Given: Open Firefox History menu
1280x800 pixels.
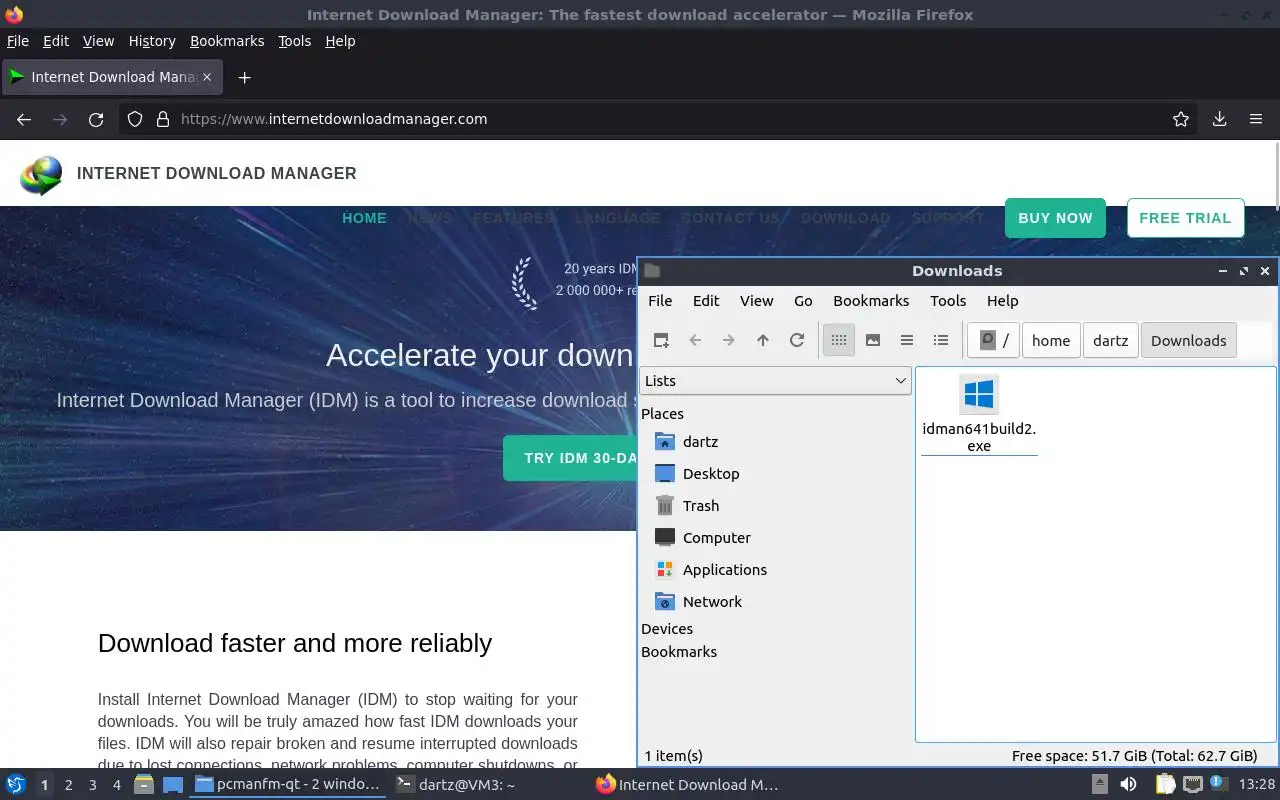Looking at the screenshot, I should 152,41.
